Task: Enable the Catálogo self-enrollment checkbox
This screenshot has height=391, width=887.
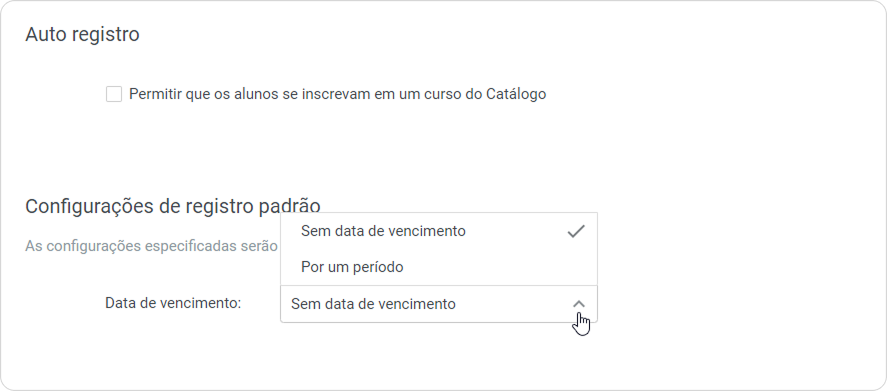Action: 114,94
